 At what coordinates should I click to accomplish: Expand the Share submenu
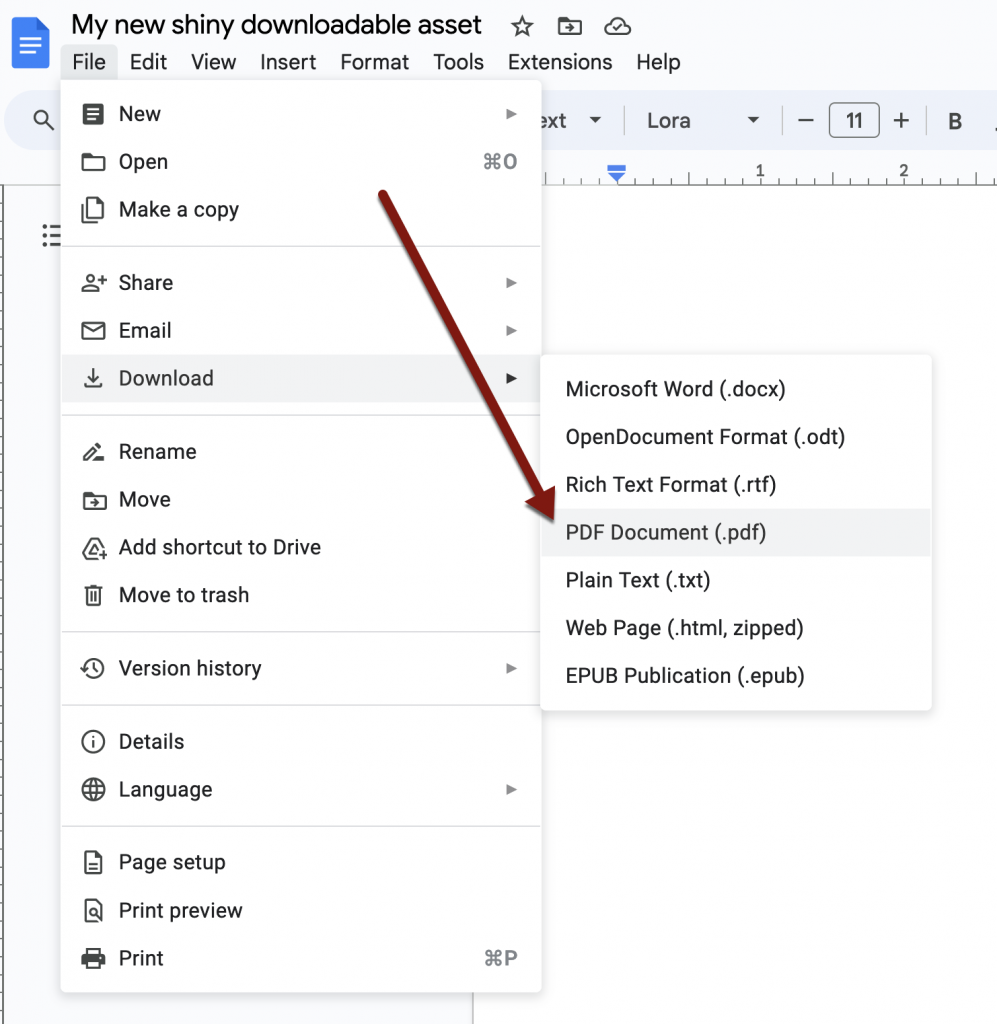coord(301,283)
